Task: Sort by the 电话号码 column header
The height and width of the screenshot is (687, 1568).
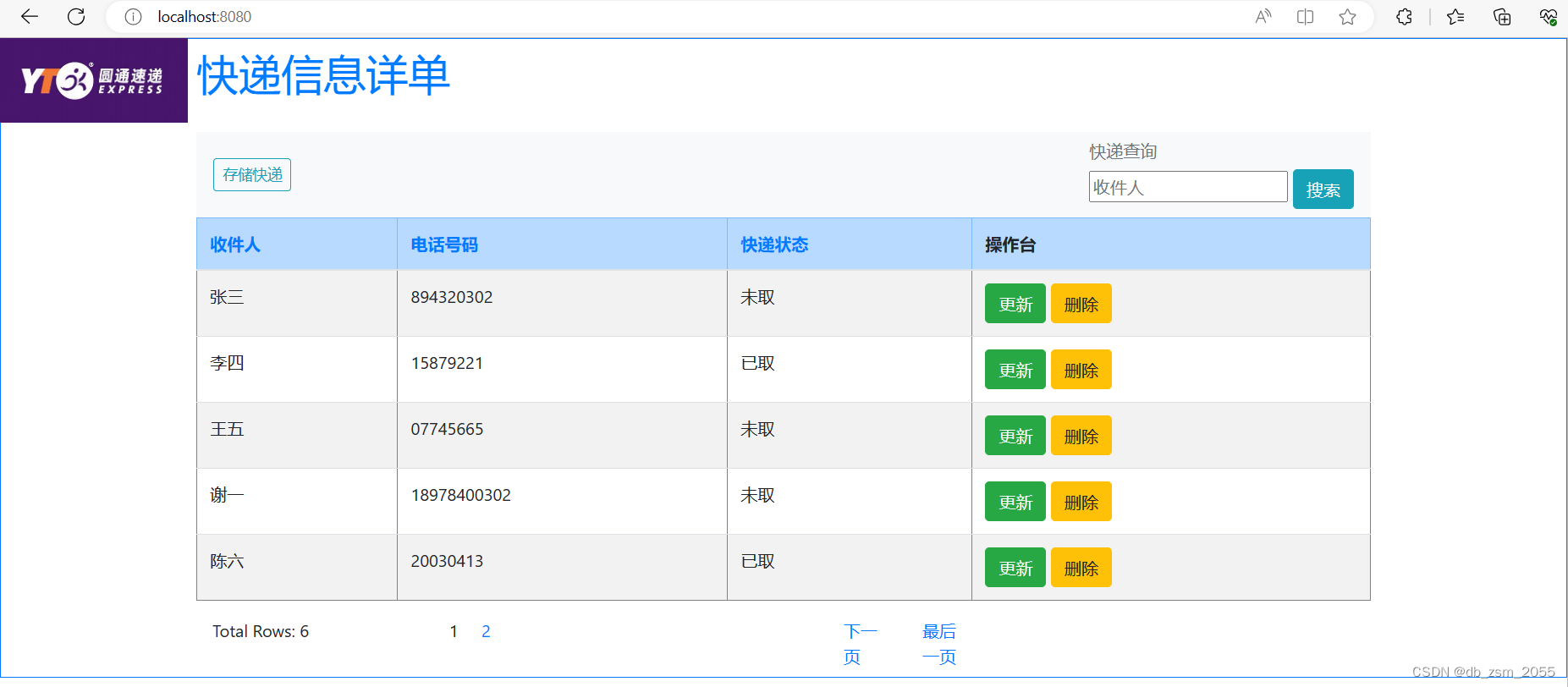Action: [x=444, y=245]
